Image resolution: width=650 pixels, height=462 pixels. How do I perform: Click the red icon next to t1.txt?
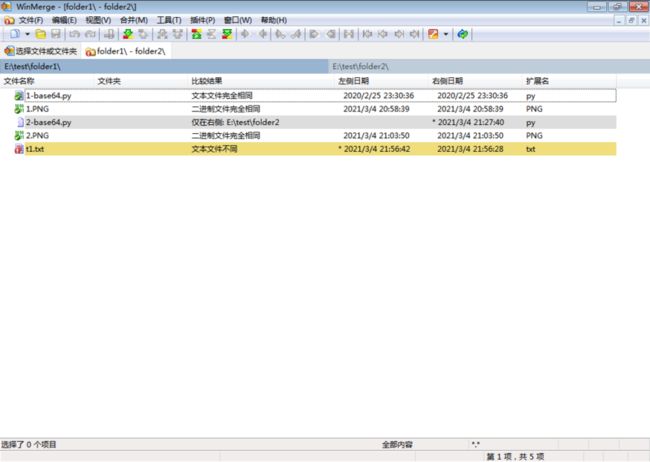pyautogui.click(x=19, y=149)
